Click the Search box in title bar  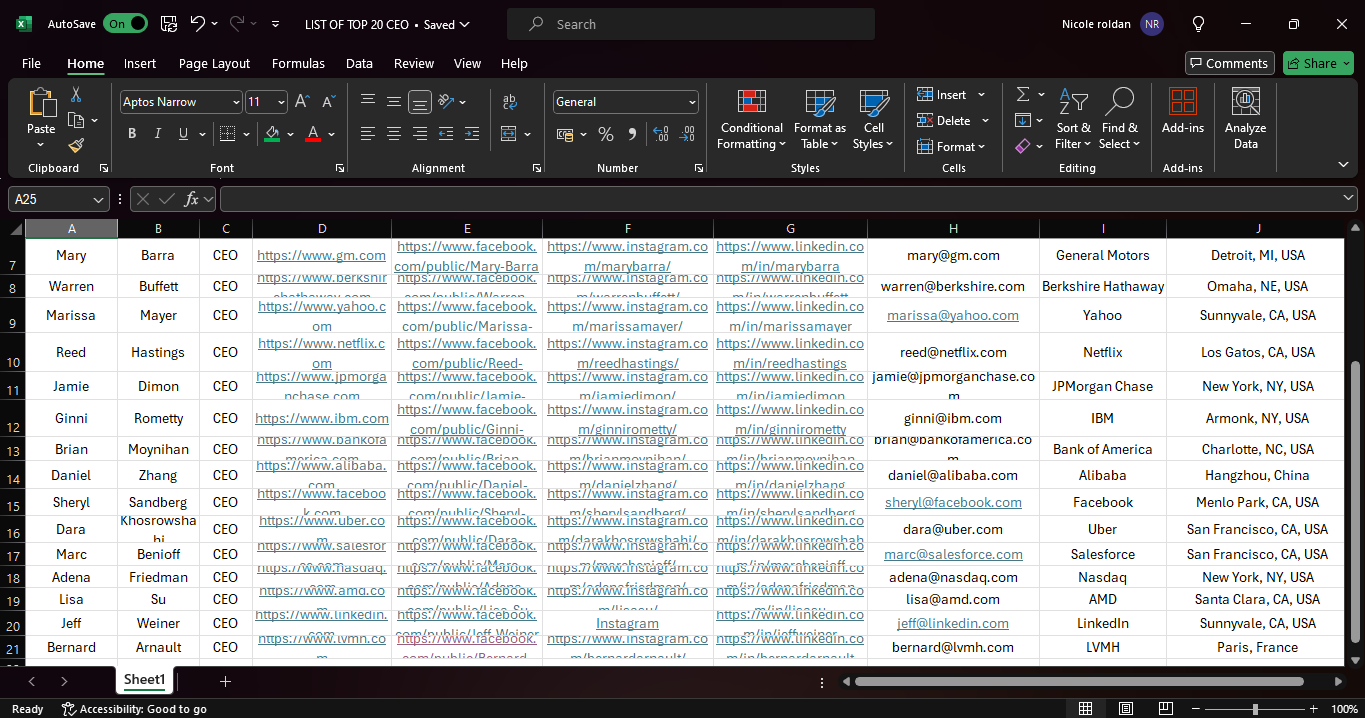click(x=690, y=24)
